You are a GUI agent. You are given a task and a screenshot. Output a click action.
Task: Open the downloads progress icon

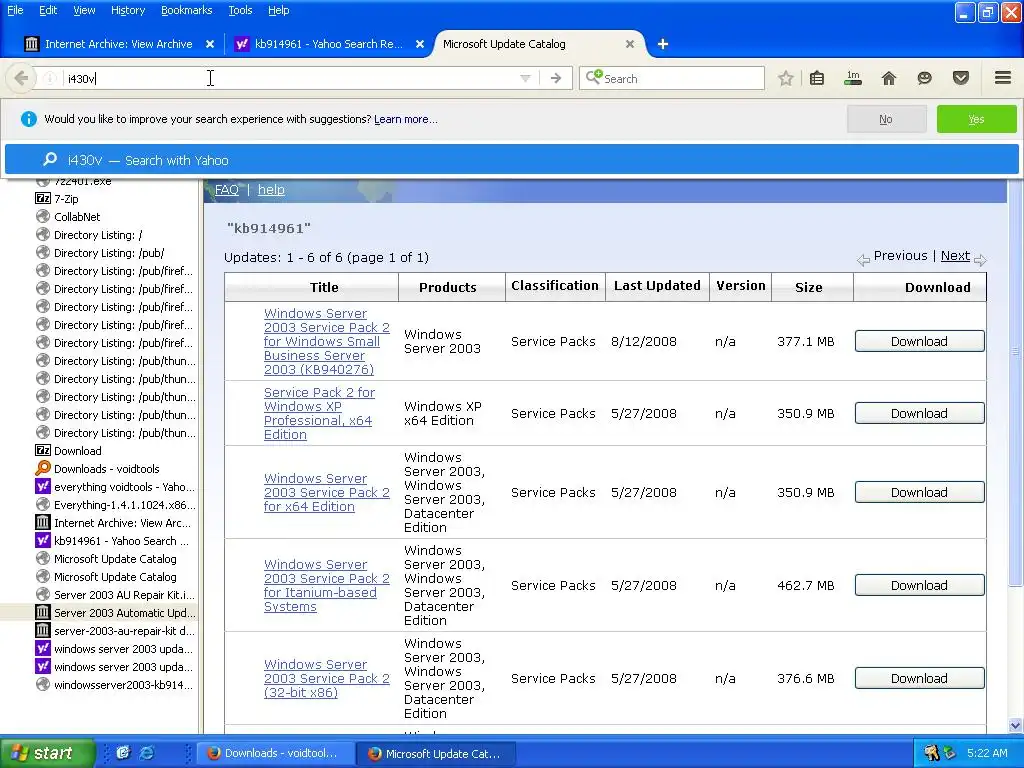[x=853, y=78]
